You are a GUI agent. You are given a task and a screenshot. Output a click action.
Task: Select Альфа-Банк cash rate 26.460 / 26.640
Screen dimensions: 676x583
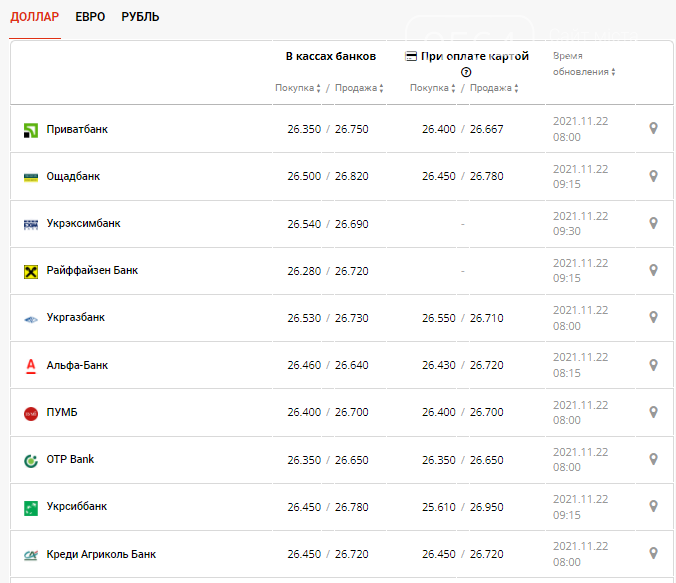tap(328, 365)
